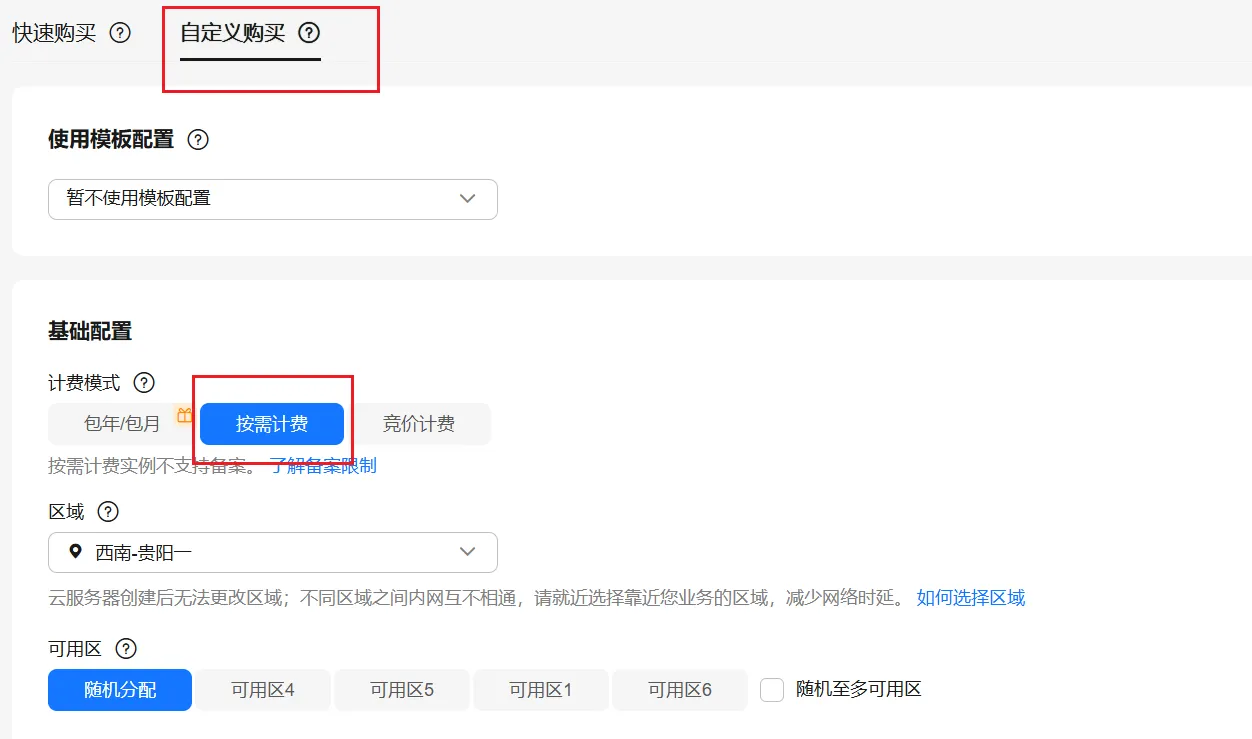Expand the 西南-贵阳一 region dropdown
The image size is (1252, 739).
[272, 552]
